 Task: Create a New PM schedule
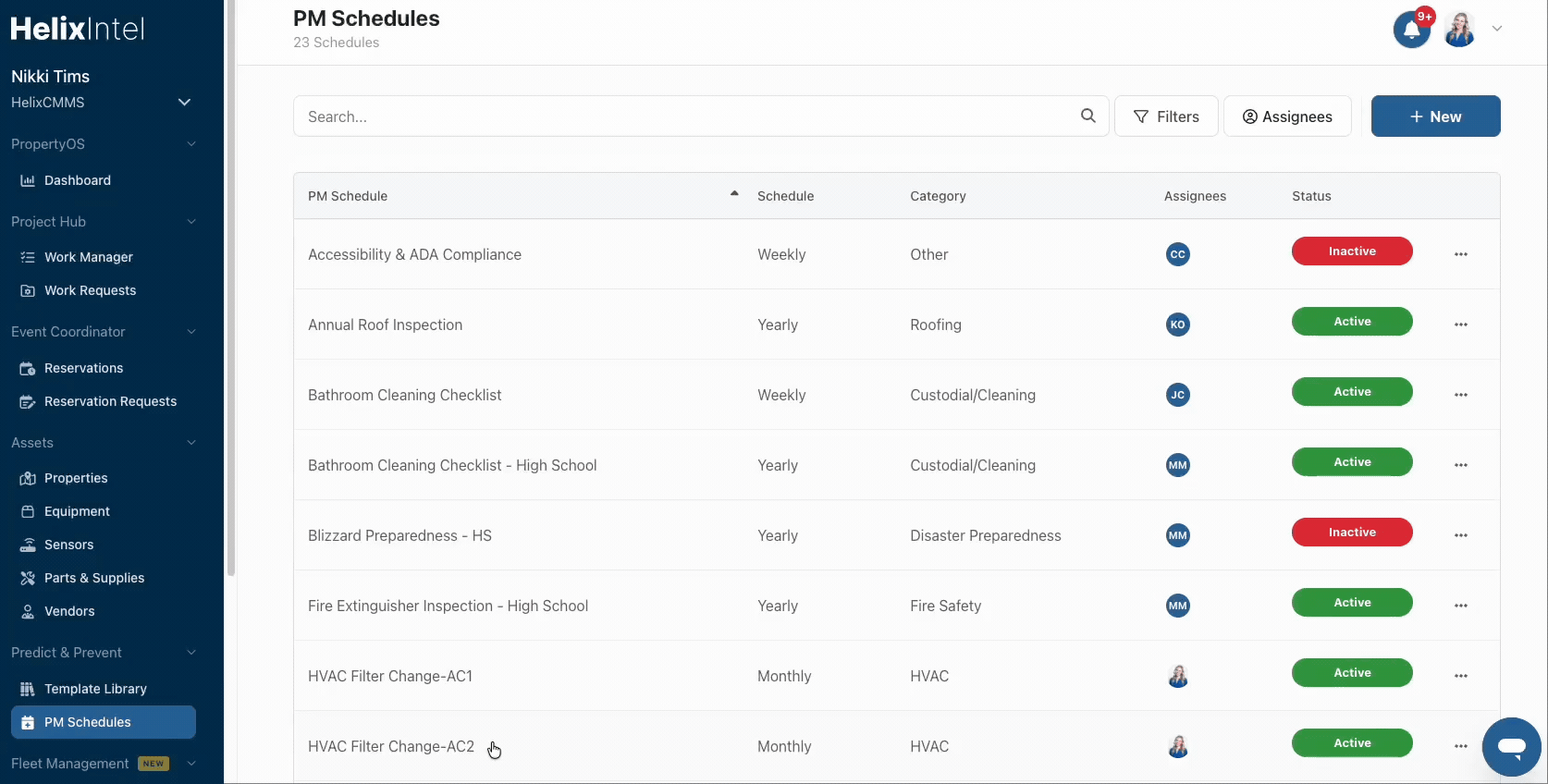[1435, 116]
